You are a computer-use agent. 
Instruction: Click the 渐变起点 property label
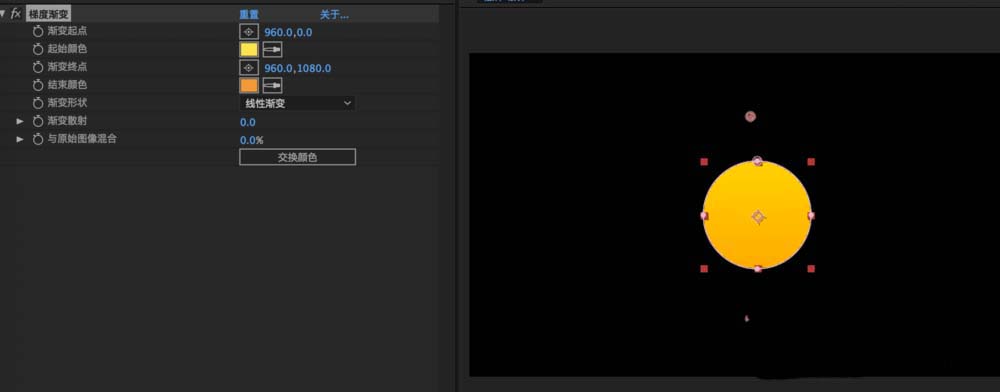pyautogui.click(x=67, y=31)
